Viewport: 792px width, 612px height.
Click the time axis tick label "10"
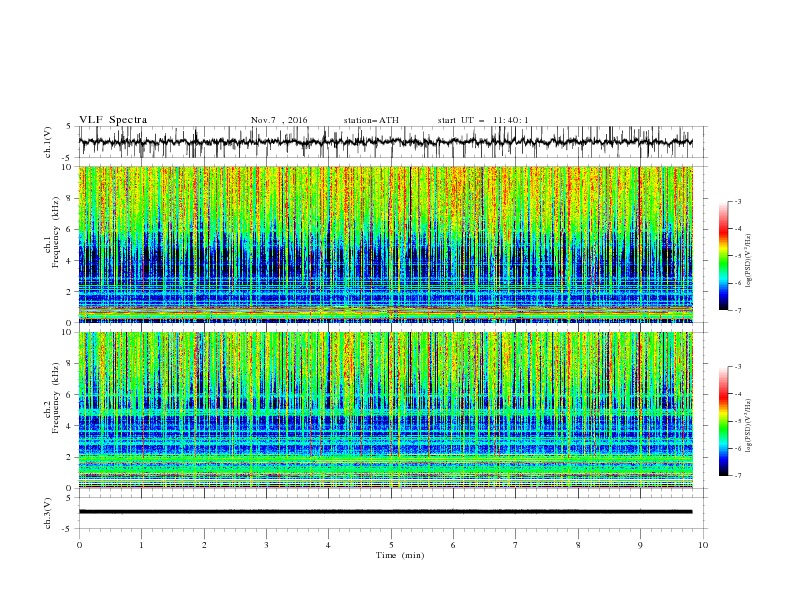coord(703,545)
